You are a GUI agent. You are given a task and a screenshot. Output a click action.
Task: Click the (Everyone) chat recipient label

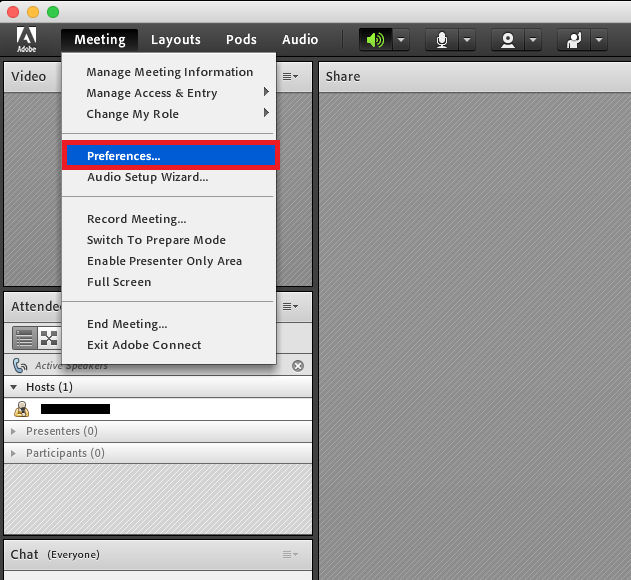[73, 555]
